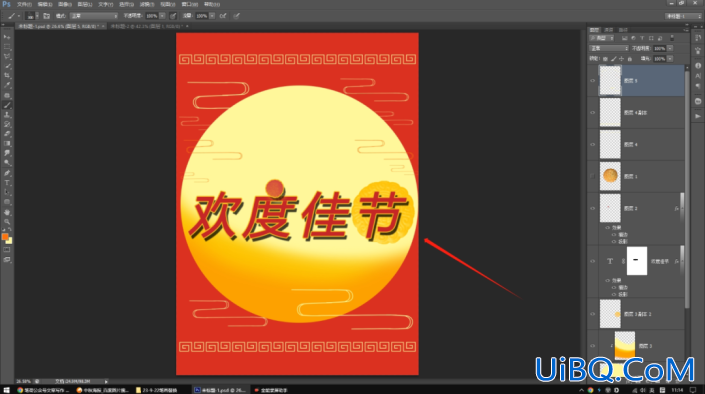705x394 pixels.
Task: Select the Move tool
Action: click(7, 36)
